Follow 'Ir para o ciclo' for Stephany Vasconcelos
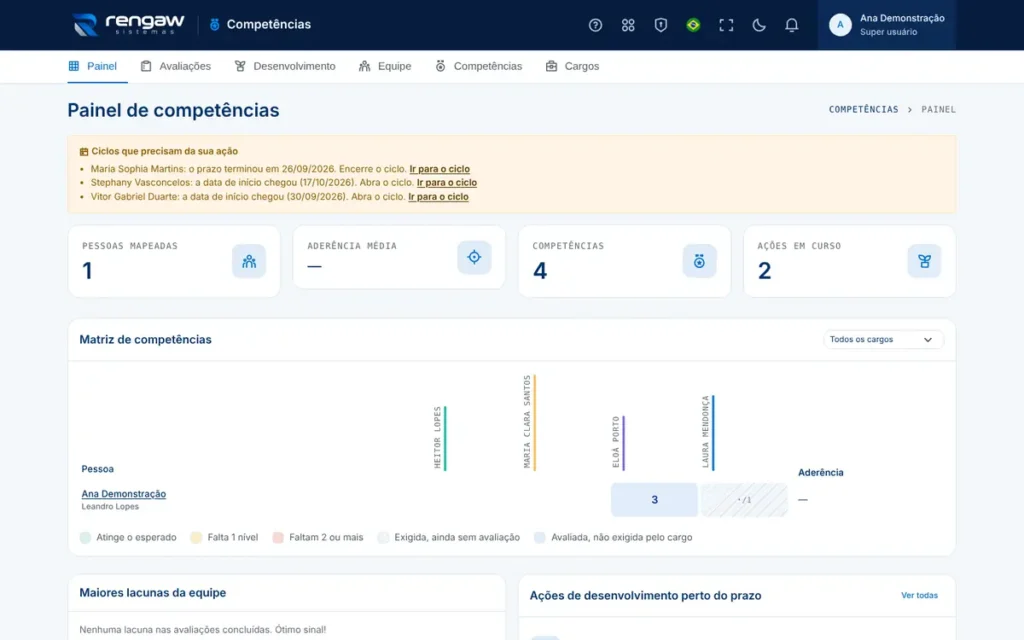The width and height of the screenshot is (1024, 640). (447, 182)
